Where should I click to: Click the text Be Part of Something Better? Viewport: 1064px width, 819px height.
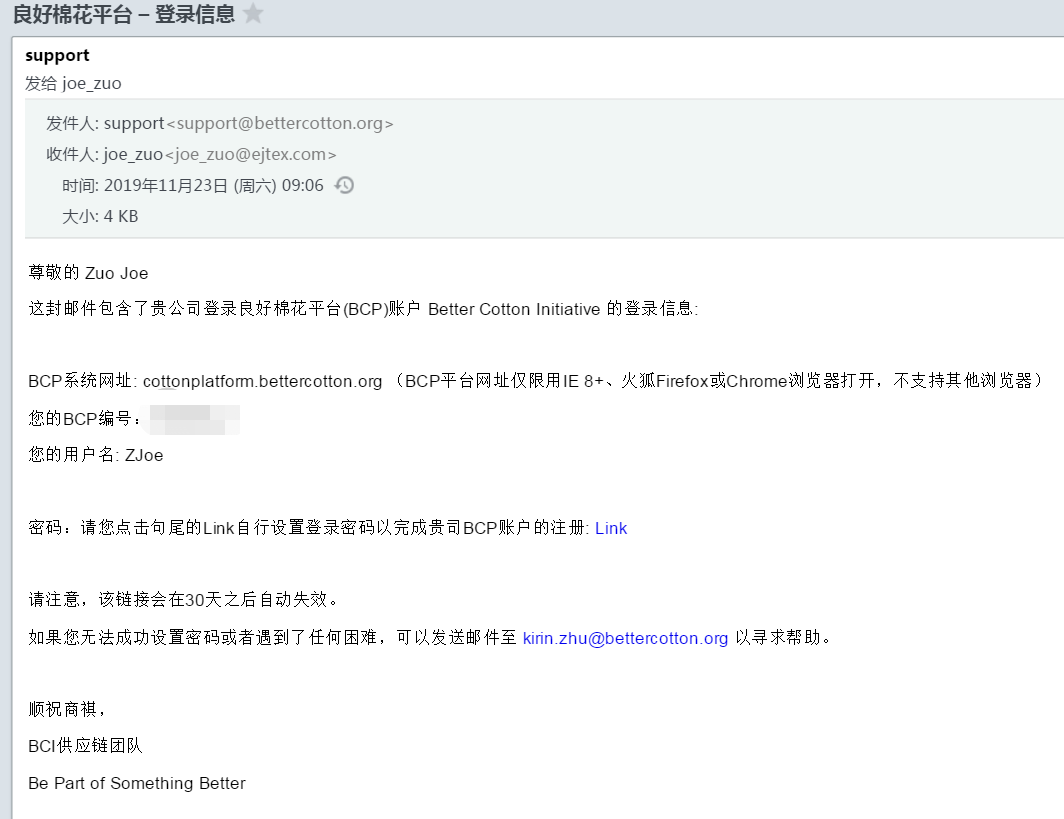click(137, 783)
